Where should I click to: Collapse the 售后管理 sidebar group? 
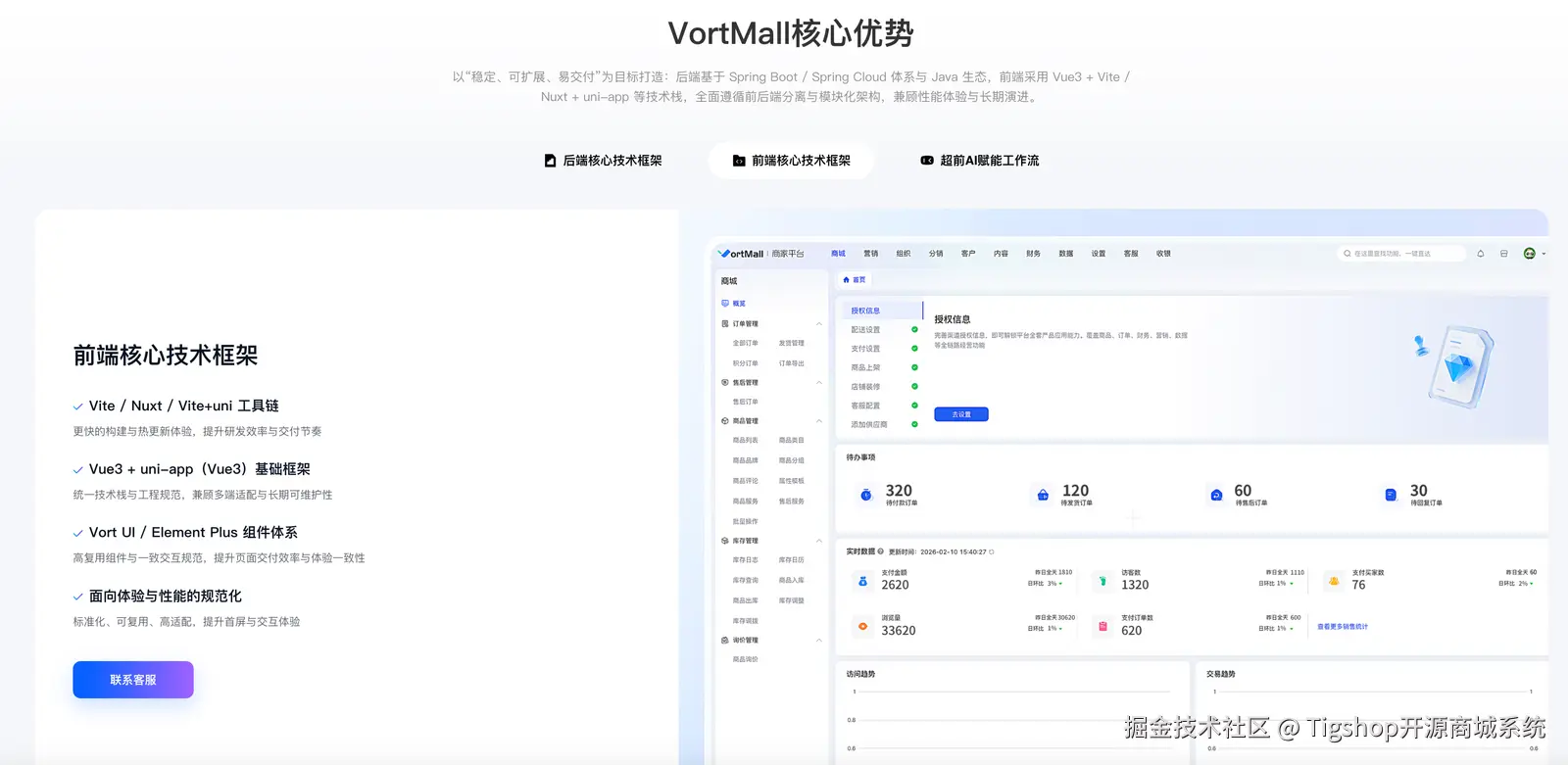(819, 383)
